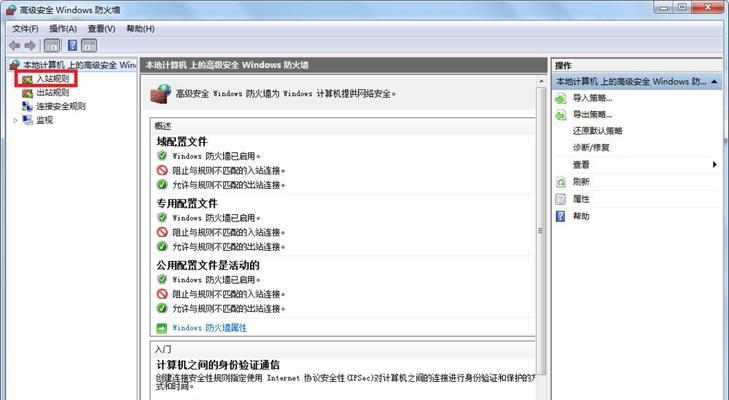Click 诊断/修复 action

pyautogui.click(x=591, y=147)
